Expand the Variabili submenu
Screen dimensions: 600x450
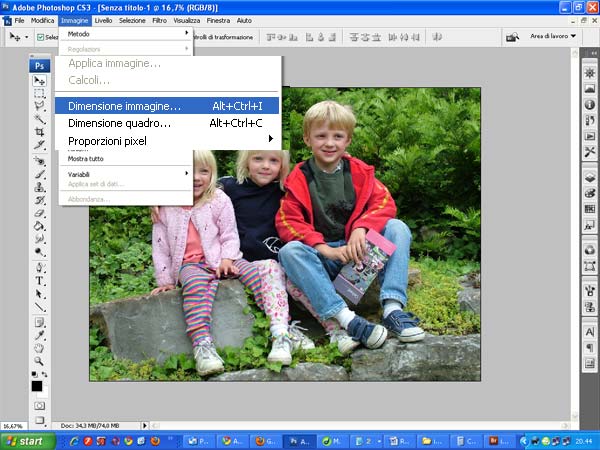click(x=126, y=174)
